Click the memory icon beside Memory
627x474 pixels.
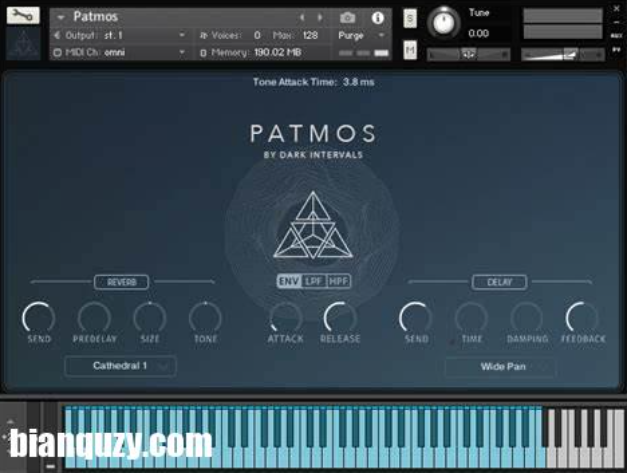tap(203, 53)
